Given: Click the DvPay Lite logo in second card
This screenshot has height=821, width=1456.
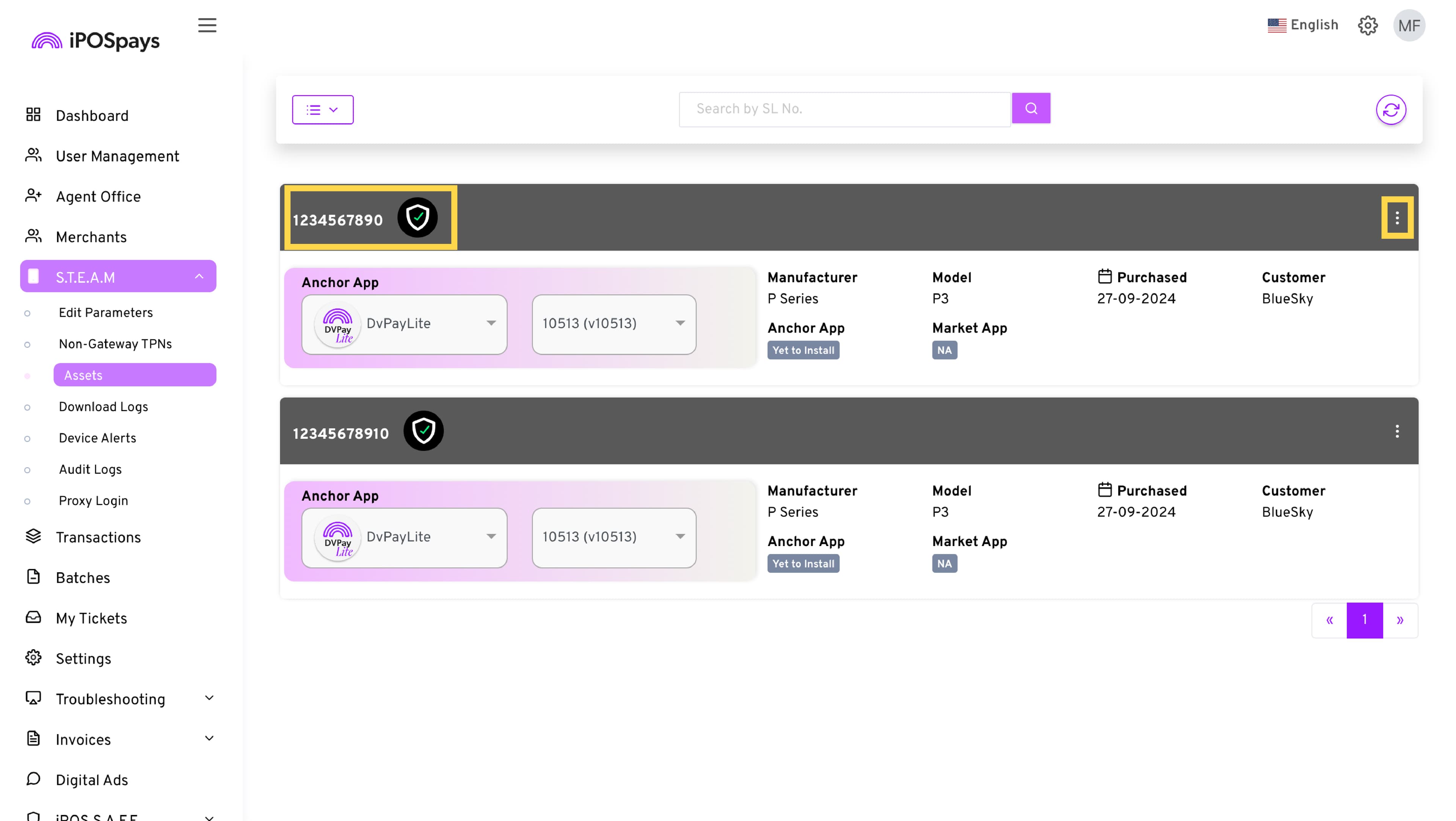Looking at the screenshot, I should coord(337,538).
